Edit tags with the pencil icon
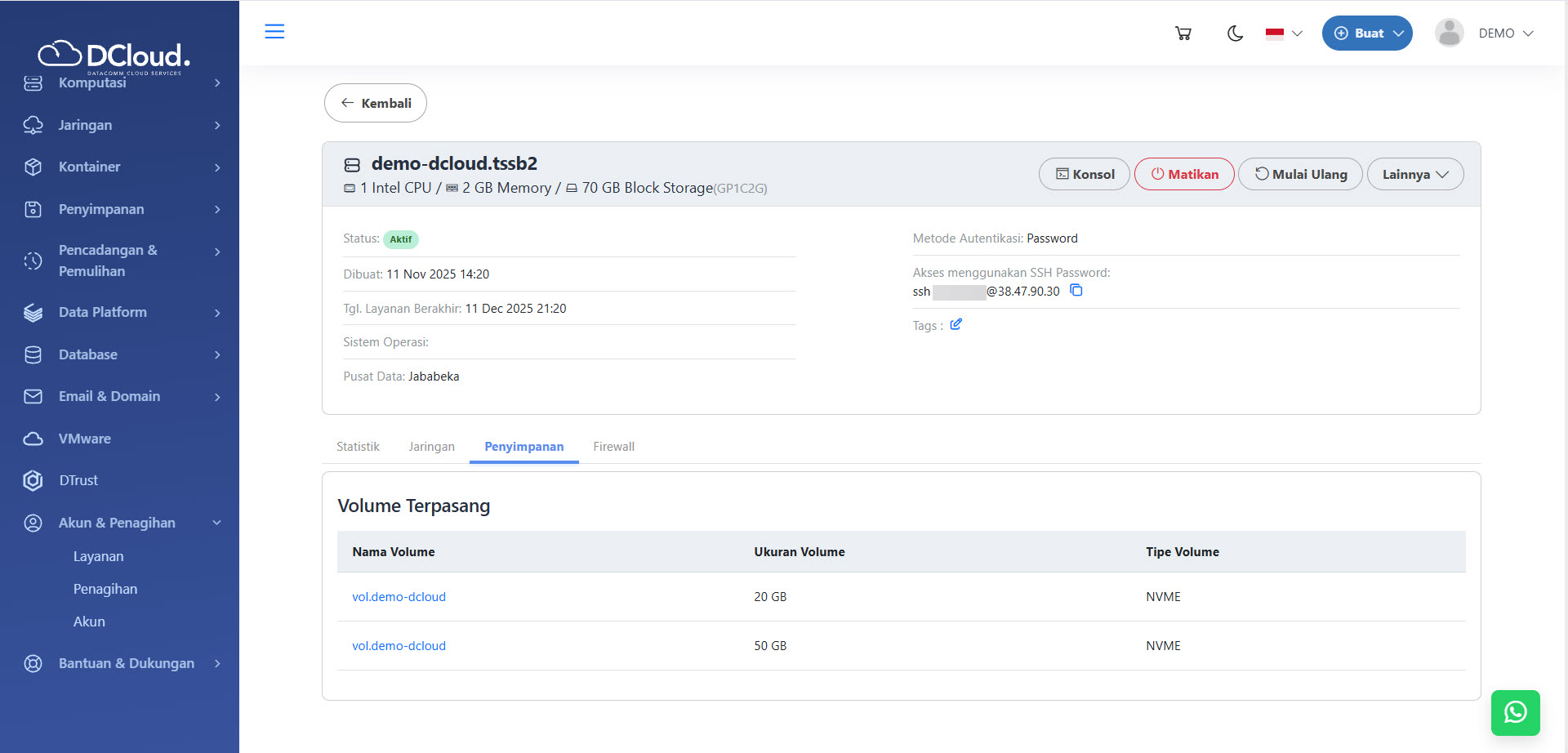1568x753 pixels. pyautogui.click(x=955, y=325)
